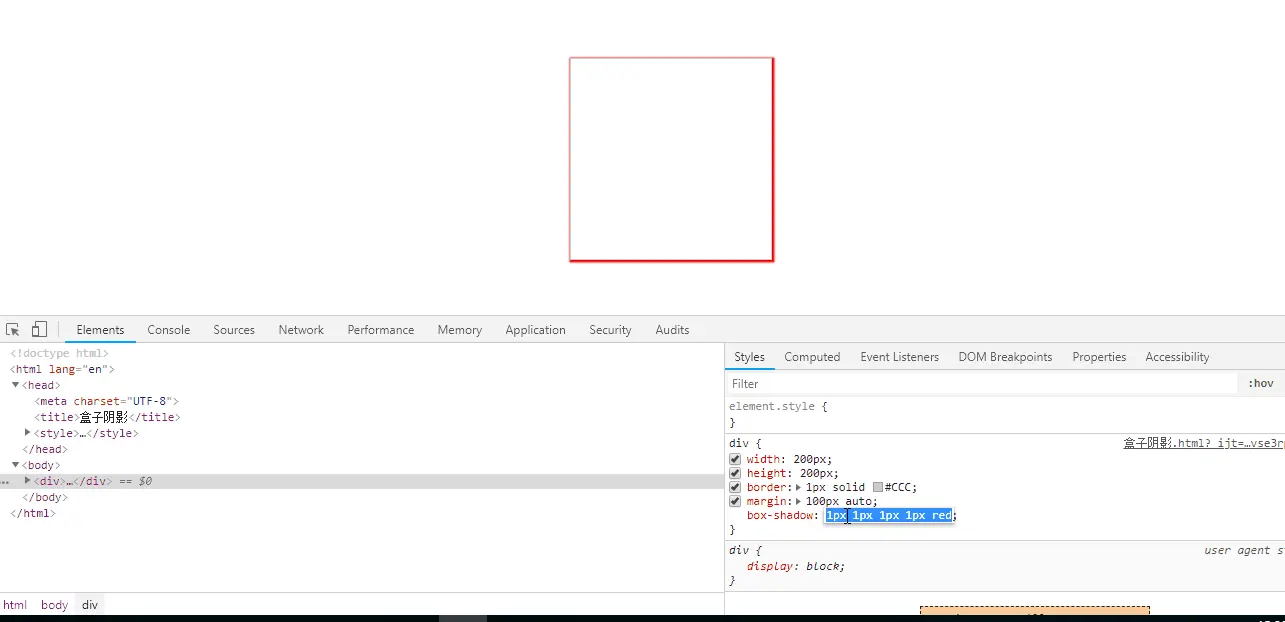Expand the margin shorthand triangle
Viewport: 1285px width, 622px height.
798,501
